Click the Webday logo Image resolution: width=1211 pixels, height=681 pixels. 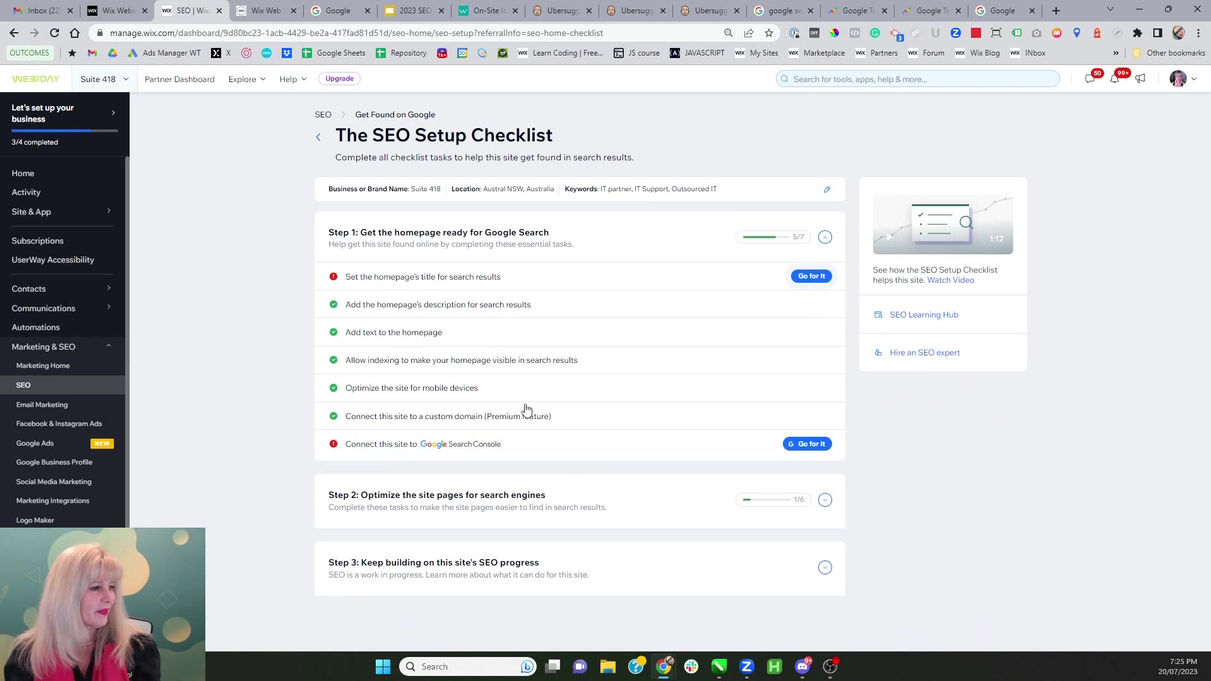35,79
